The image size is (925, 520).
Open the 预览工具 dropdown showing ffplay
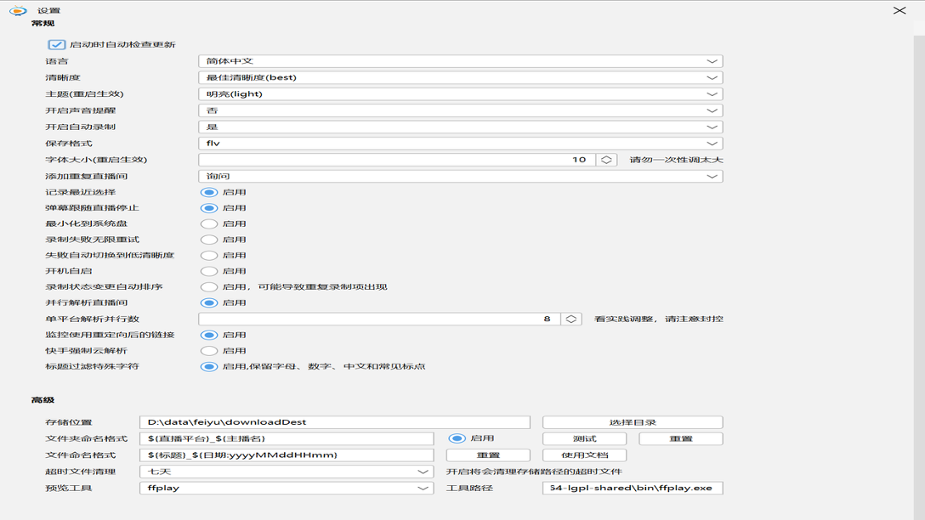286,488
